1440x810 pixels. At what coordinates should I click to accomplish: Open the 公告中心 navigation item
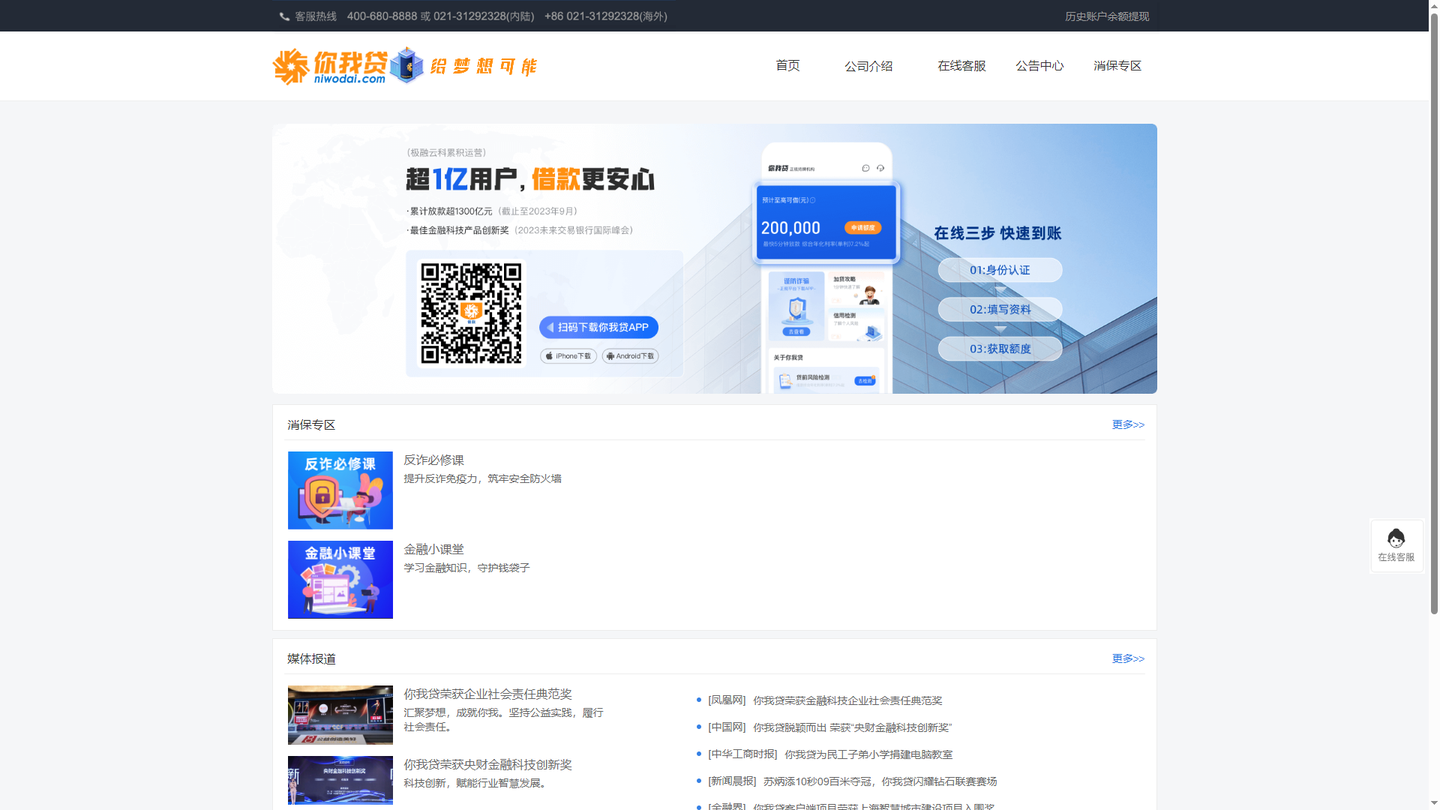pyautogui.click(x=1039, y=66)
